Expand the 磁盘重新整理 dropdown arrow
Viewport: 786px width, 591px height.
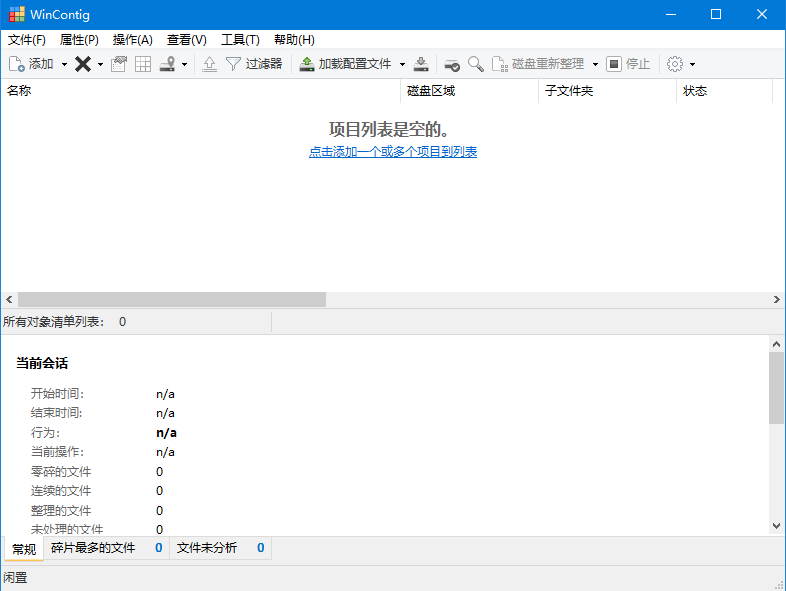pyautogui.click(x=595, y=64)
